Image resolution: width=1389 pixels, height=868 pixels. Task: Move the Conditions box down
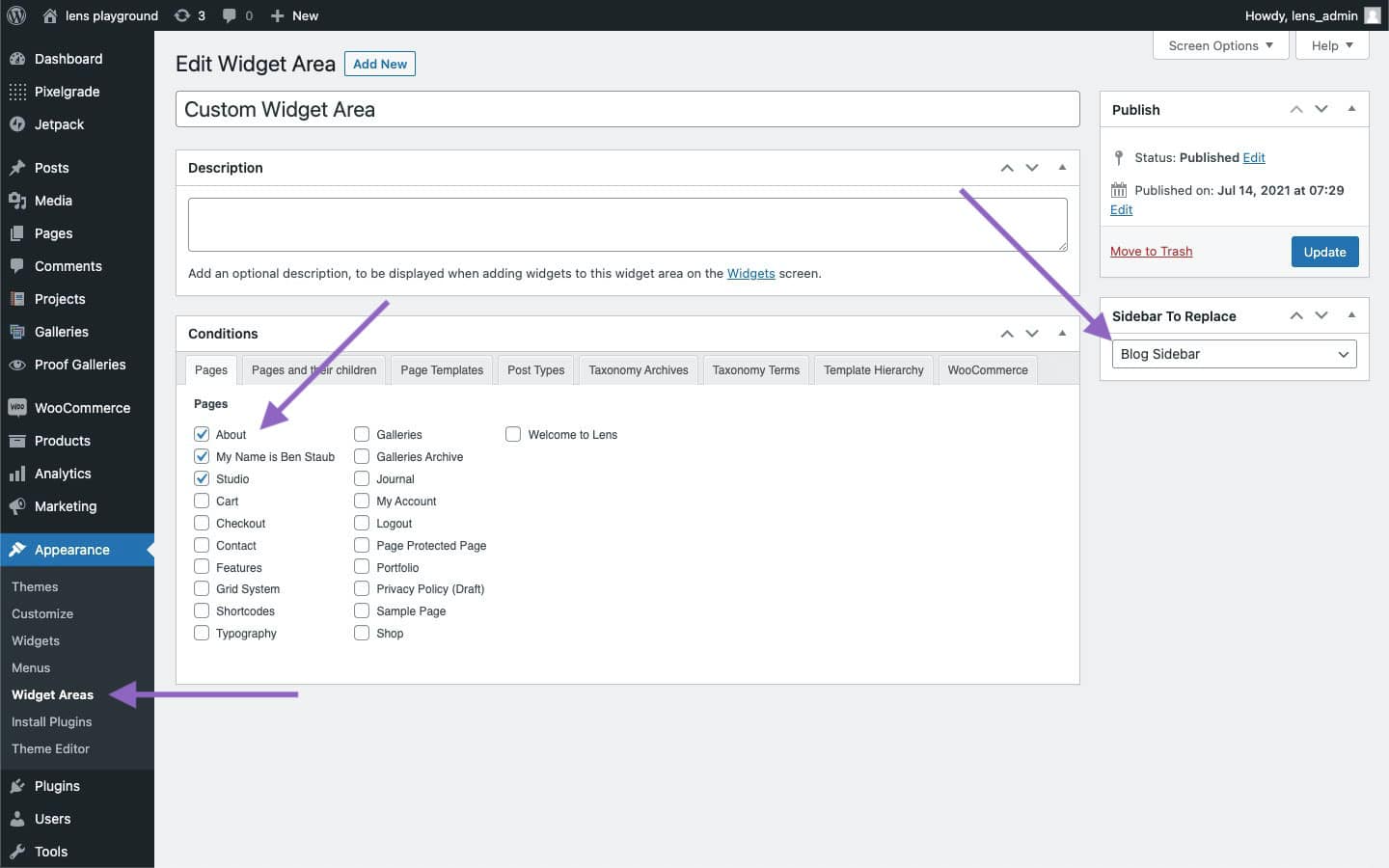(1032, 334)
